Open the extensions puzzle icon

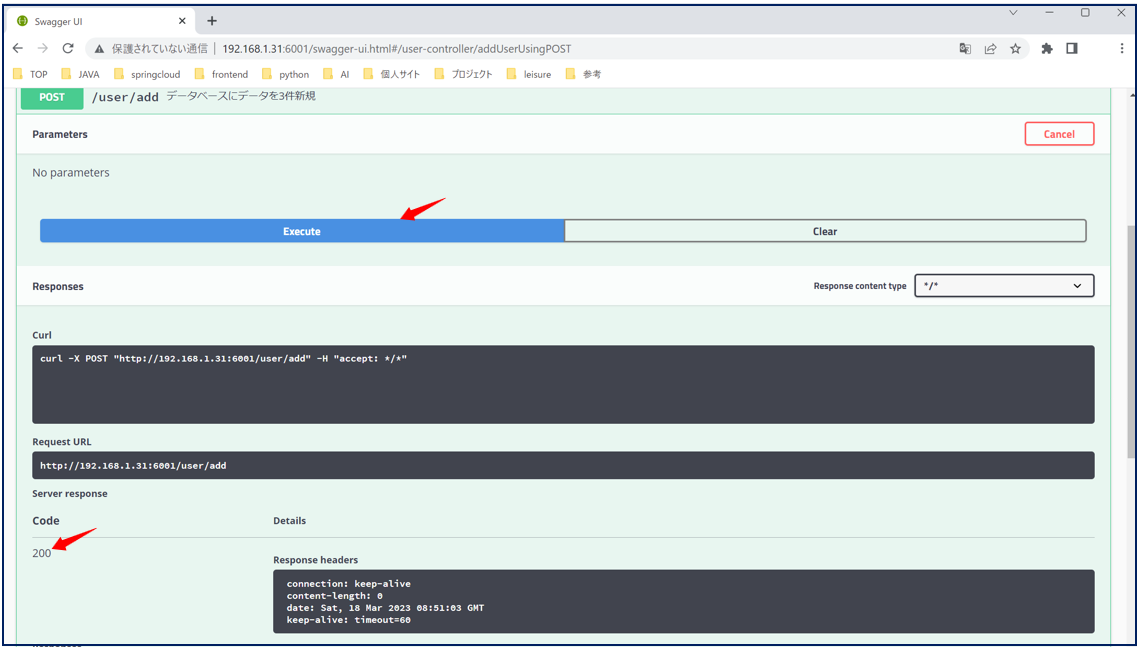[1047, 49]
